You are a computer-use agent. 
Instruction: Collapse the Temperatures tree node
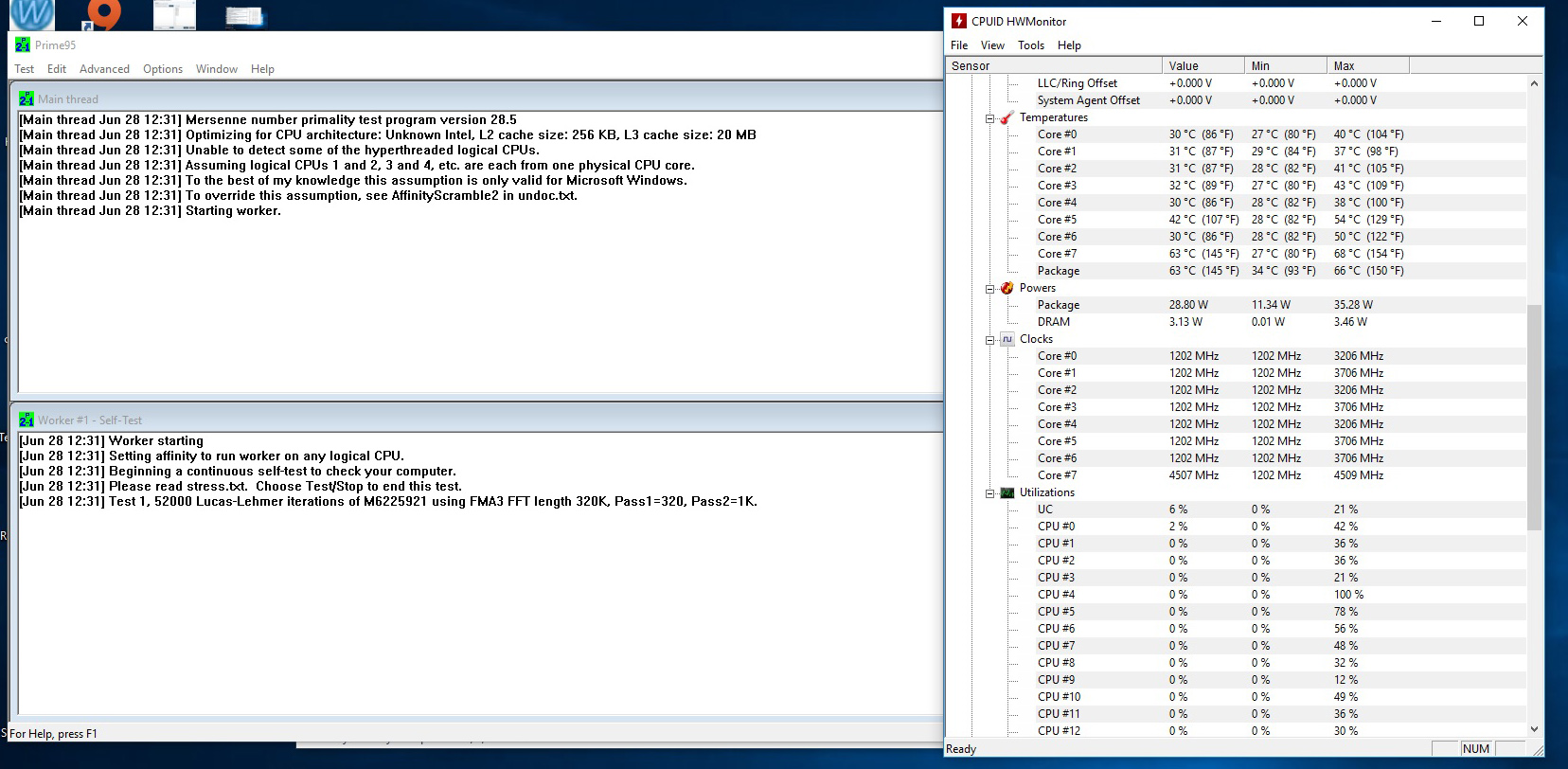pos(989,118)
